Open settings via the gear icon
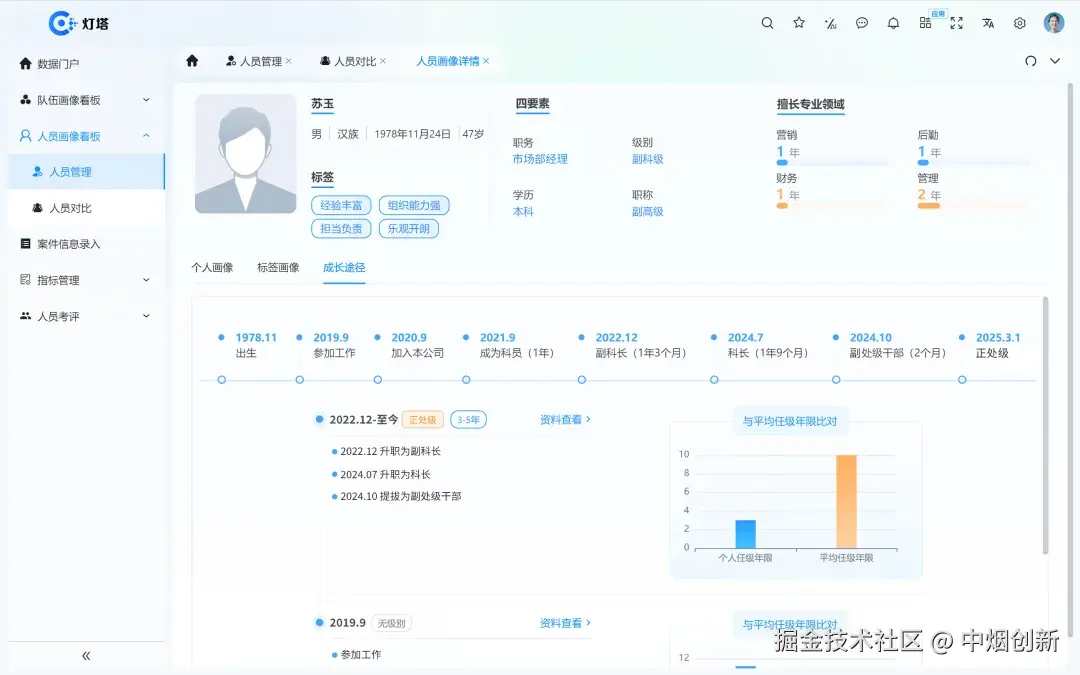 [x=1019, y=22]
